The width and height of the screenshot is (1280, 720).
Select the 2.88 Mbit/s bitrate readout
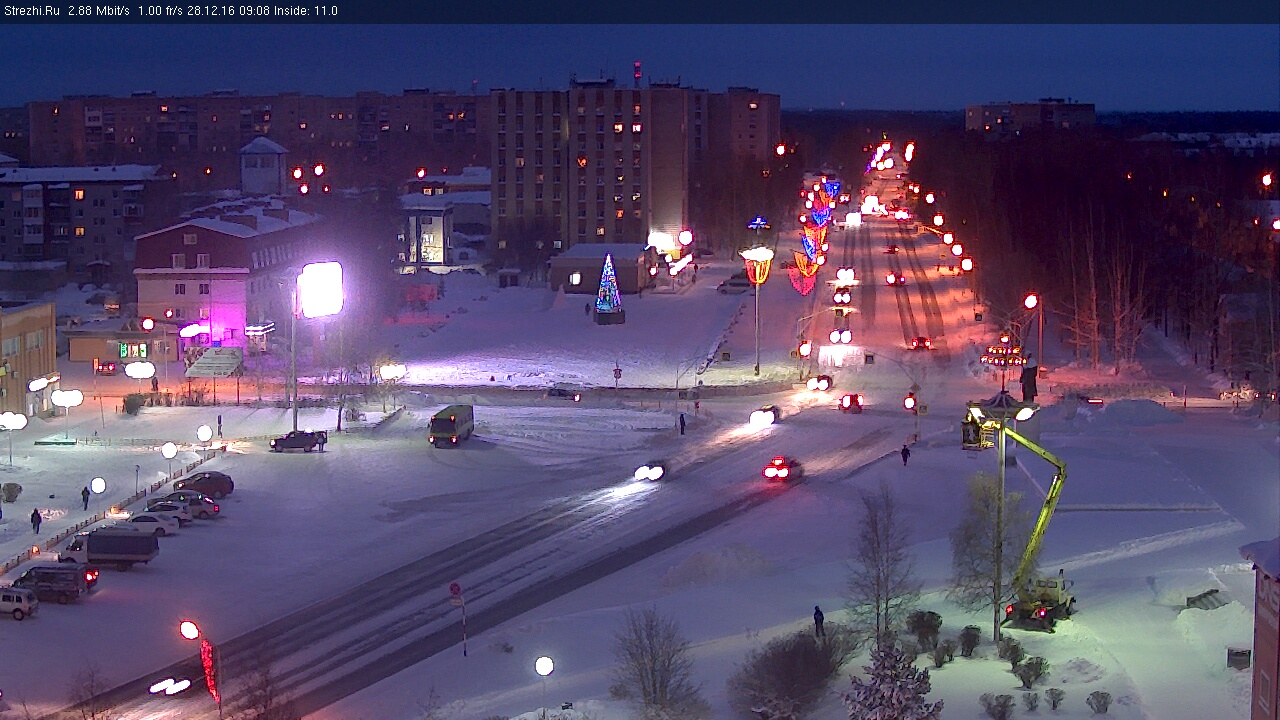point(99,11)
